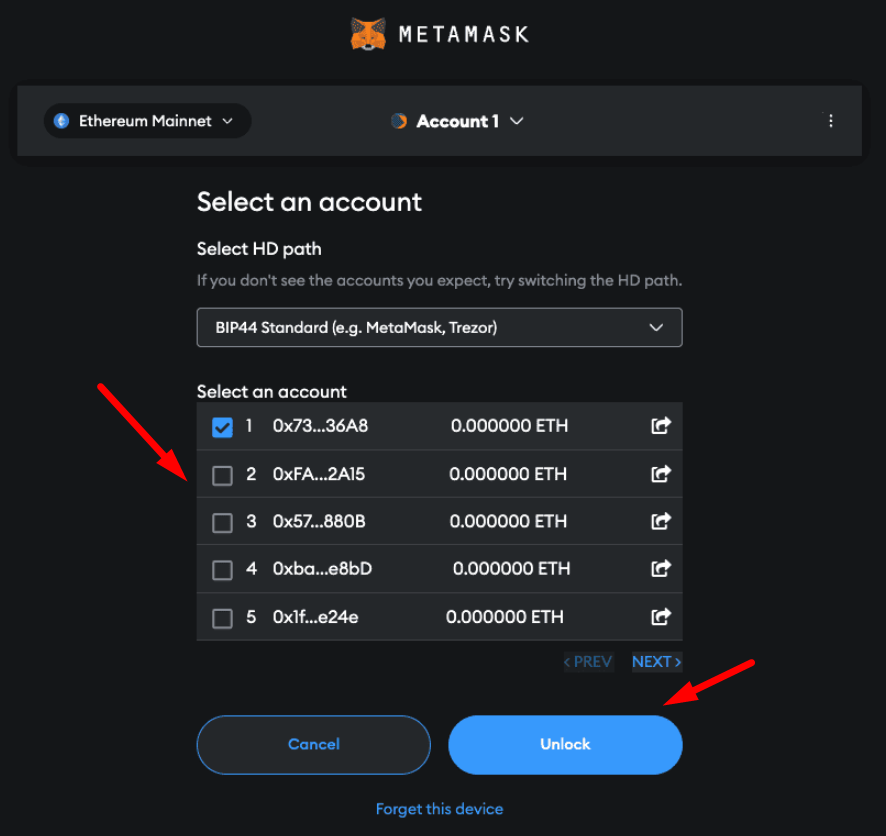Click the ETH balance of account 0xba...e8bD
The width and height of the screenshot is (886, 836).
point(512,568)
